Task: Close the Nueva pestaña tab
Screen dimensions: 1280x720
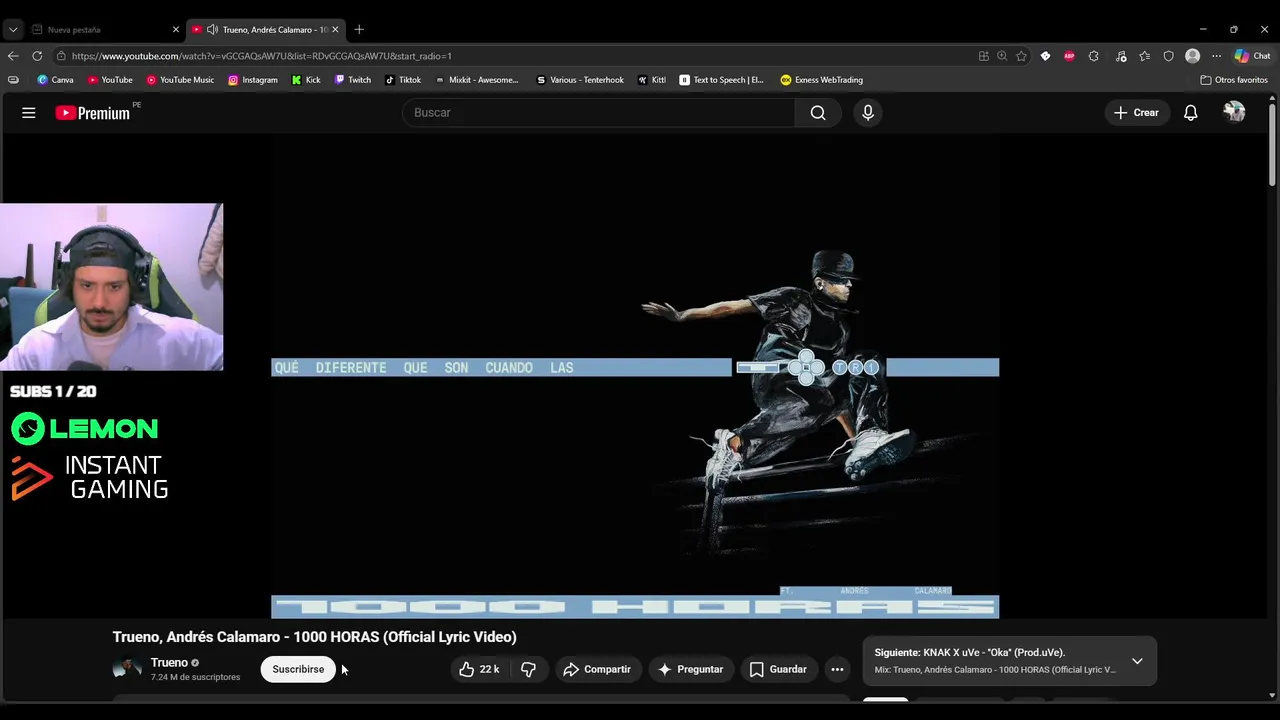Action: click(x=175, y=30)
